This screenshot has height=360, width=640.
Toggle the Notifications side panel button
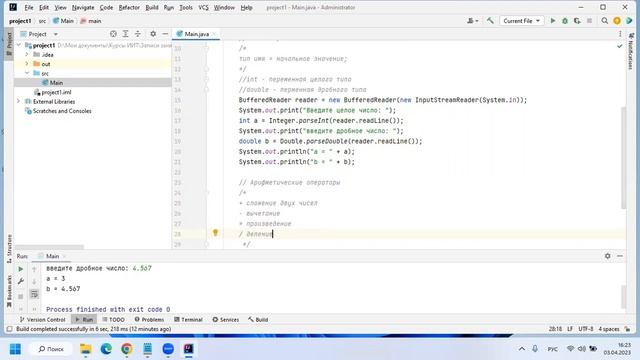click(631, 51)
